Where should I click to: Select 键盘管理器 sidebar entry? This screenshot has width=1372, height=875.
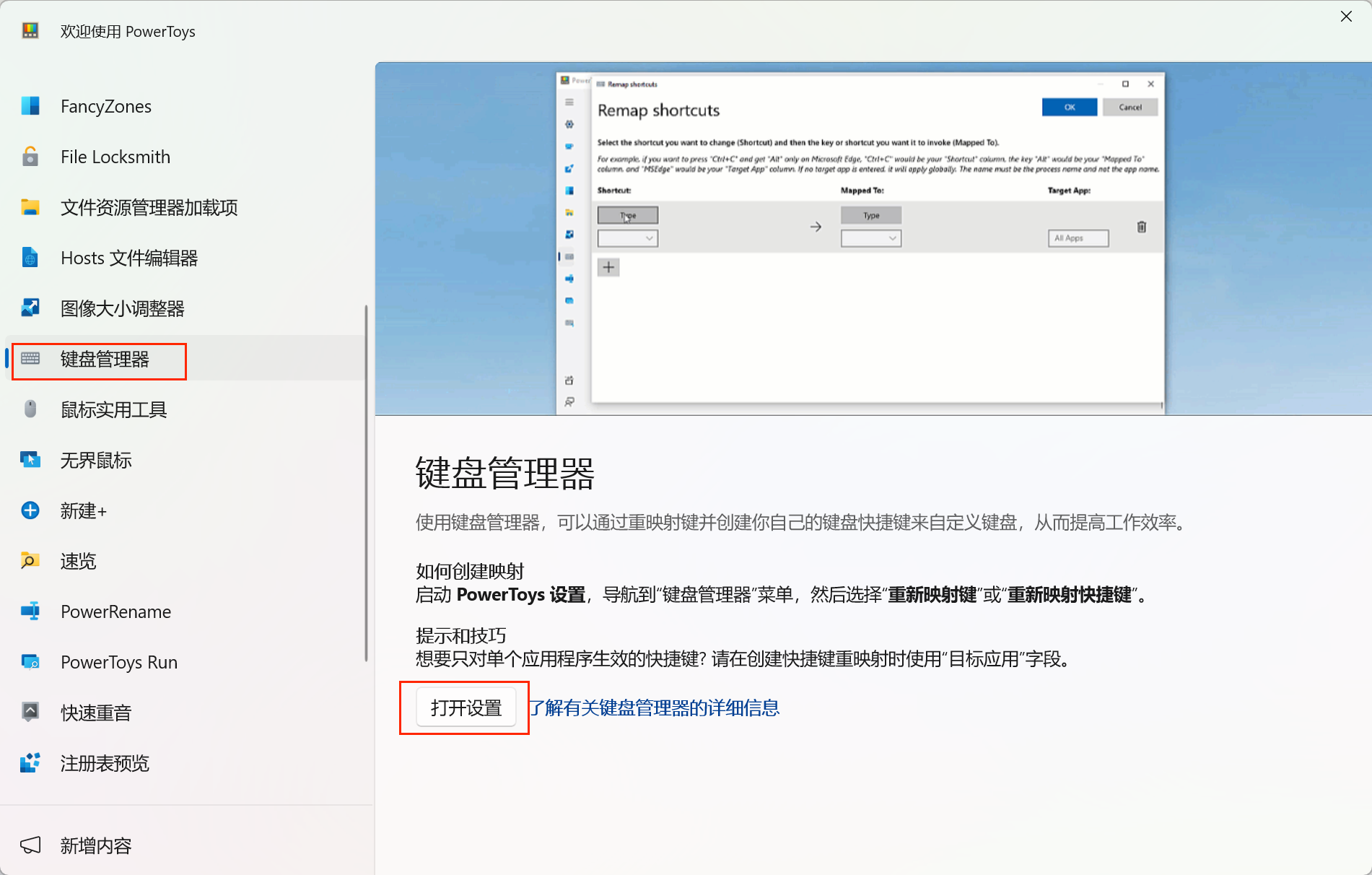tap(186, 359)
